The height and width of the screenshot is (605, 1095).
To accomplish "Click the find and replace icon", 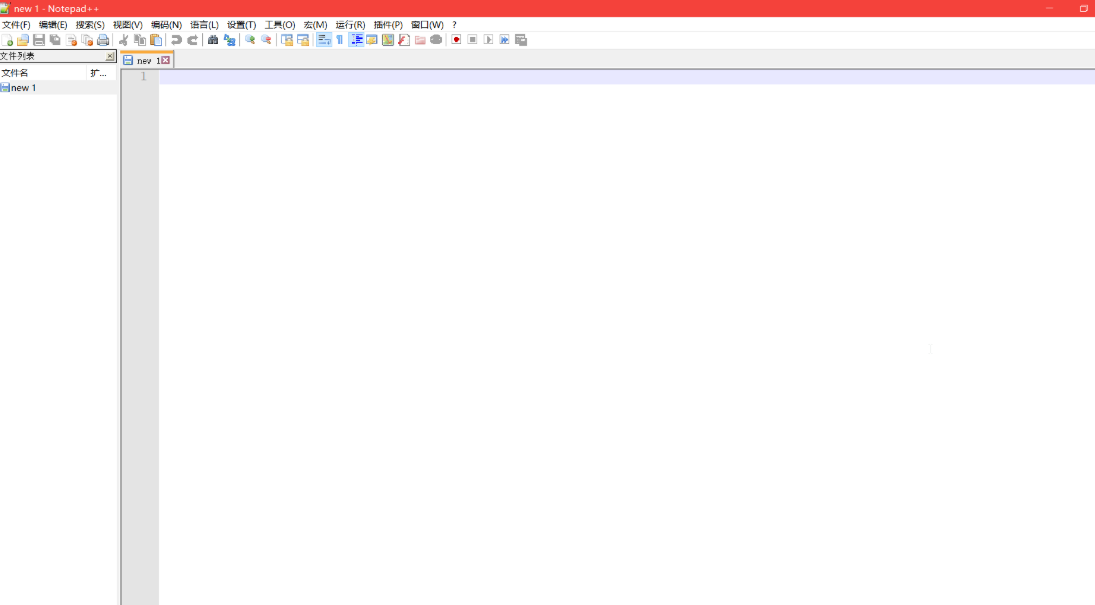I will (229, 40).
